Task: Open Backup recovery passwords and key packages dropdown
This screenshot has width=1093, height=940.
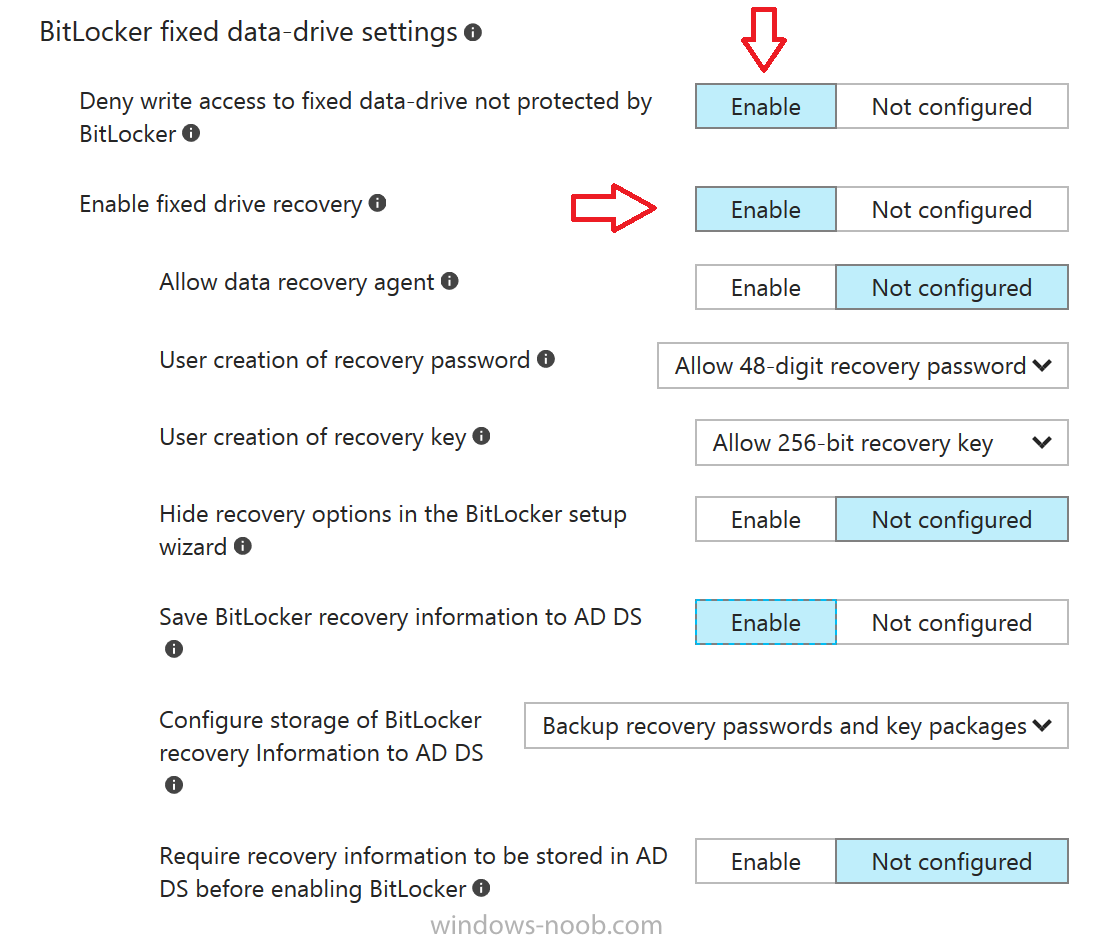Action: [796, 725]
